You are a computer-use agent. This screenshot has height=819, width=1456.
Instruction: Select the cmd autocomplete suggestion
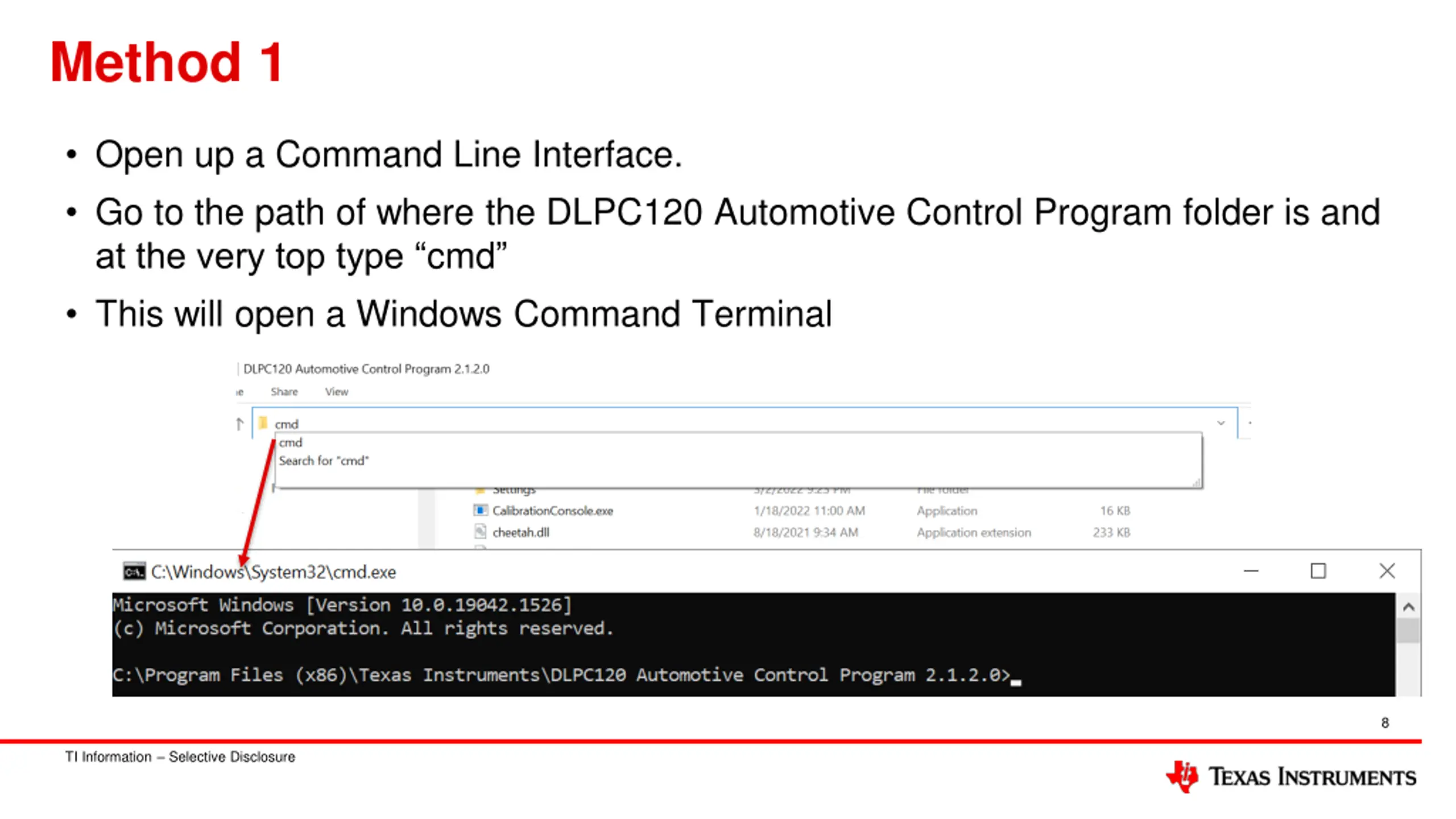click(x=291, y=442)
